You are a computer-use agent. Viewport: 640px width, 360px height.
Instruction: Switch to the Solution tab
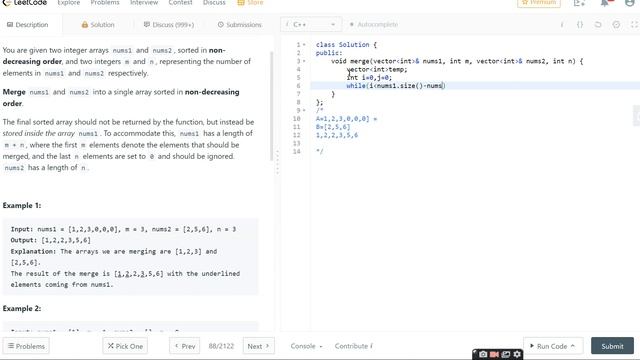coord(98,24)
